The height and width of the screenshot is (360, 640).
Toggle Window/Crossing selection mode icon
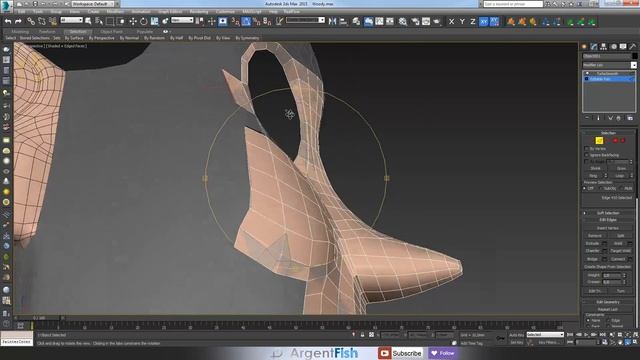121,21
